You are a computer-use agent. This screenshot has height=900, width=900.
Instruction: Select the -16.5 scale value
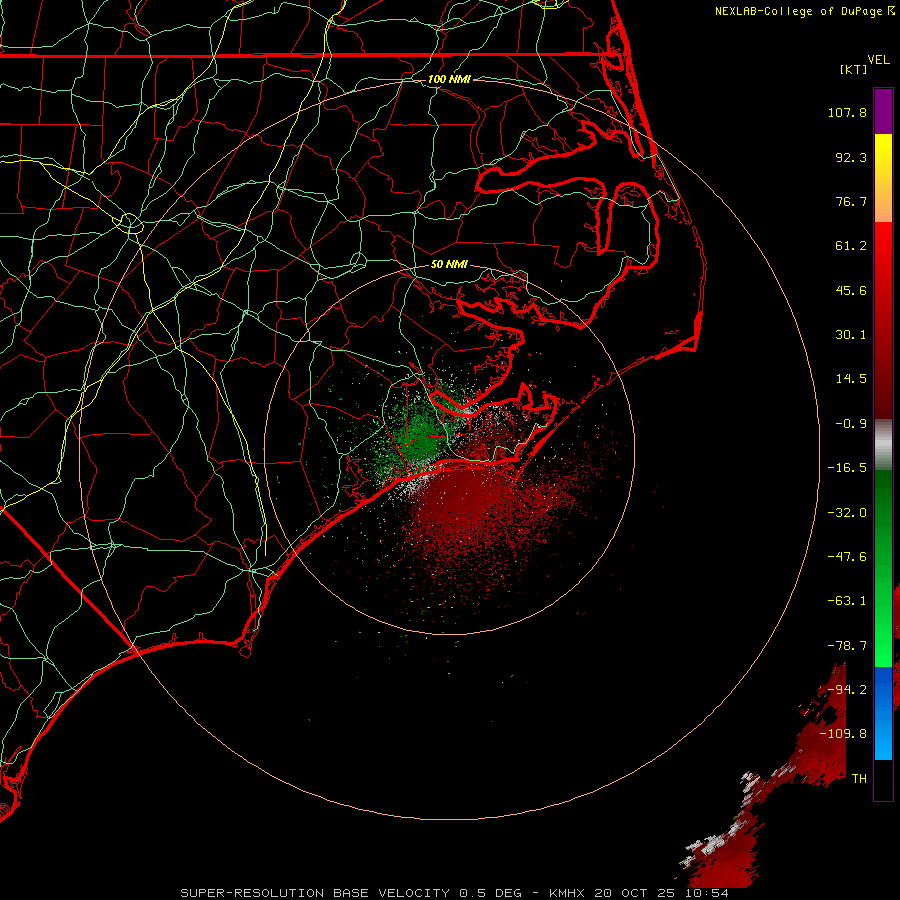847,468
